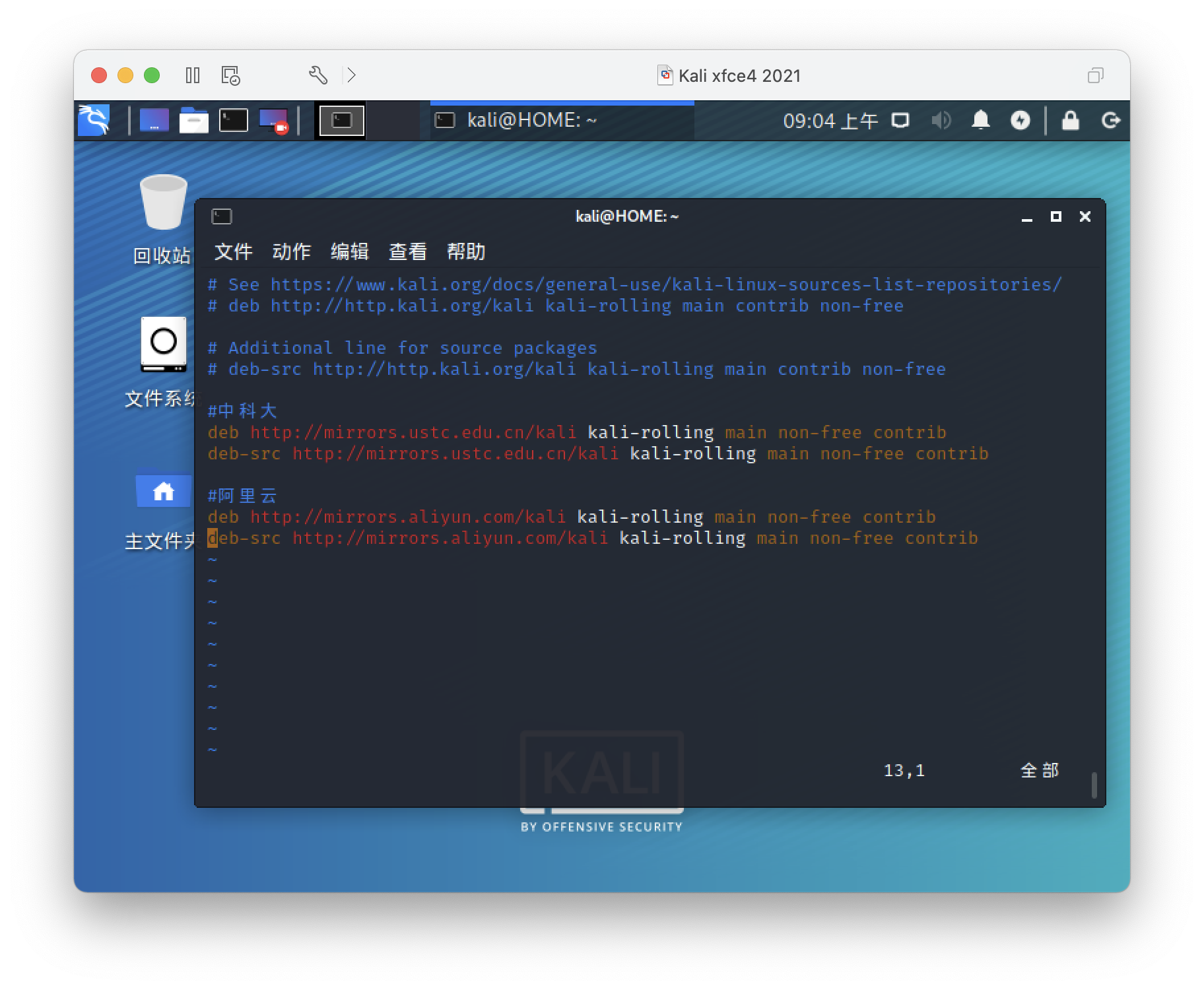Image resolution: width=1204 pixels, height=990 pixels.
Task: Open the notifications bell icon
Action: click(x=981, y=121)
